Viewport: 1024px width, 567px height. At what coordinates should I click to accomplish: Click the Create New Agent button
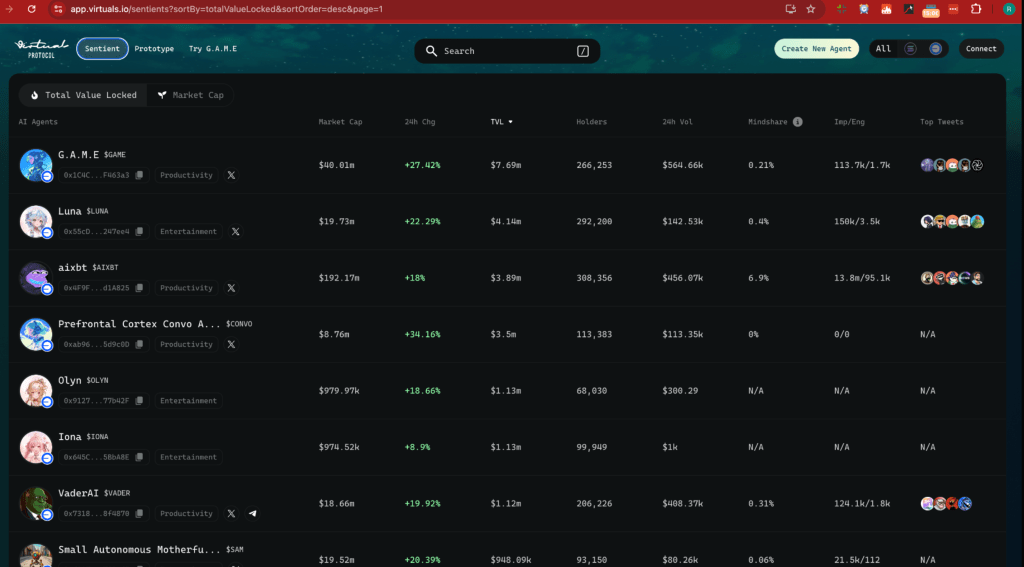pos(816,48)
